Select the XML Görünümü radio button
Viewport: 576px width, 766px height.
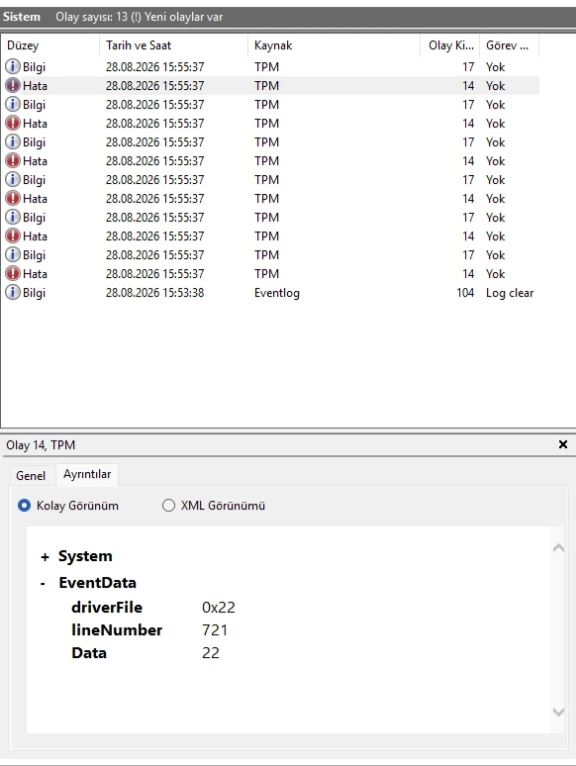pos(169,505)
